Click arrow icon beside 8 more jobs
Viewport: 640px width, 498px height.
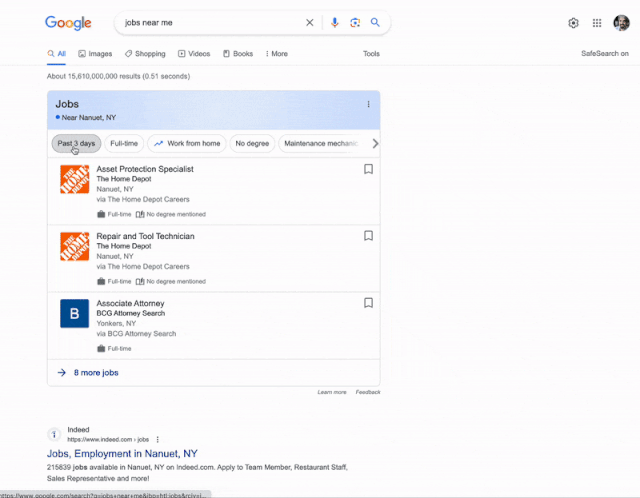(x=62, y=373)
